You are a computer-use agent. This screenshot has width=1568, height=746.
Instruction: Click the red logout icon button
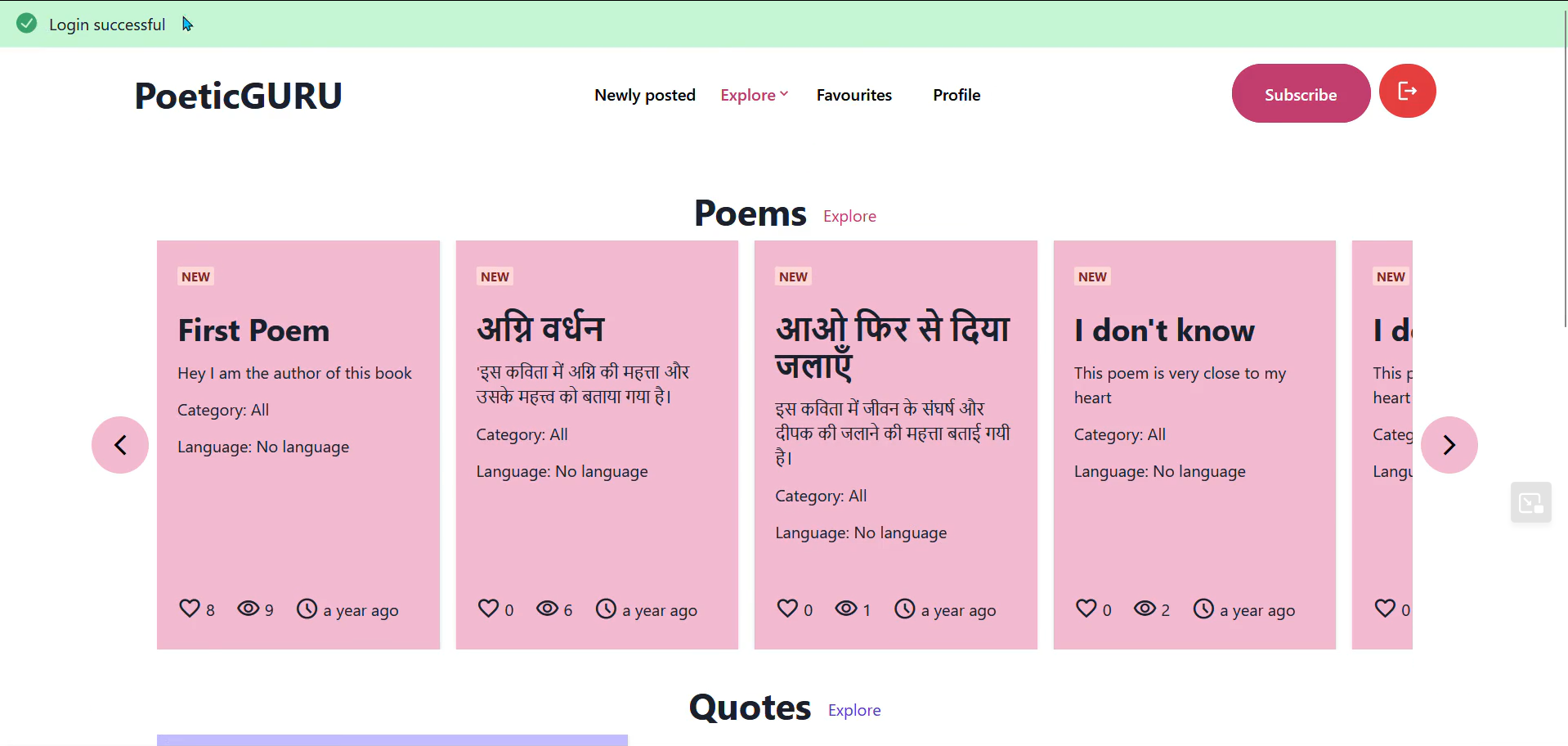coord(1407,91)
